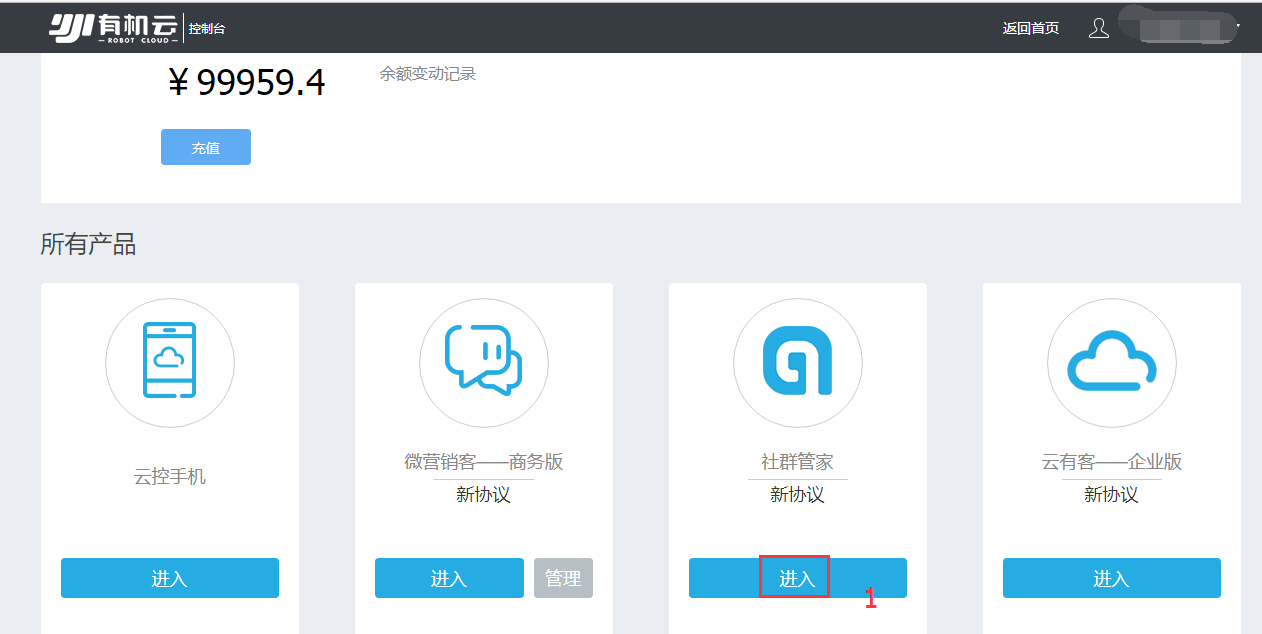Click the 社群管家 product icon
Viewport: 1262px width, 634px height.
(797, 361)
